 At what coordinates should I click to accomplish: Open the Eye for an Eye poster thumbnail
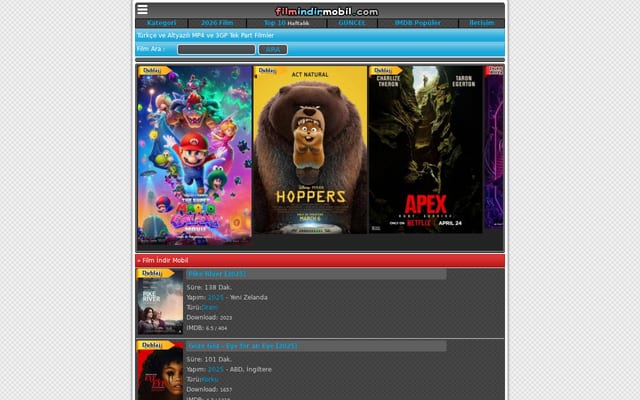(x=160, y=371)
